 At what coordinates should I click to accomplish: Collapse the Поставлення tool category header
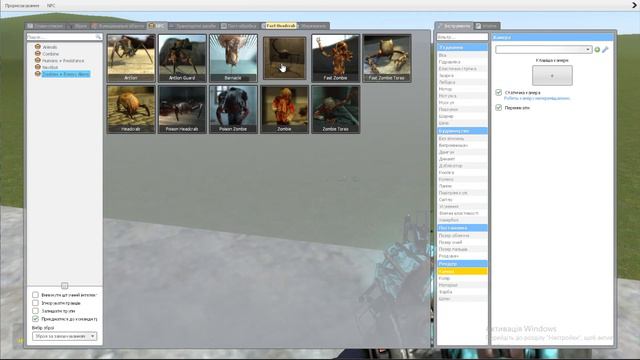tap(462, 228)
